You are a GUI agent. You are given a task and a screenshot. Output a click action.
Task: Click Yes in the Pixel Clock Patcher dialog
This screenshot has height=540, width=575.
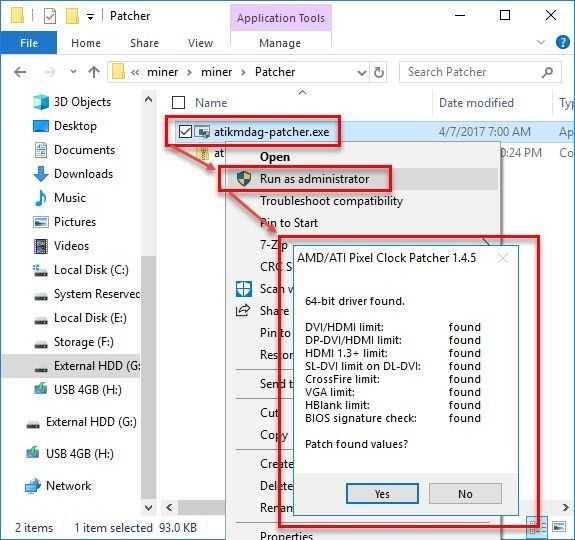(x=382, y=493)
